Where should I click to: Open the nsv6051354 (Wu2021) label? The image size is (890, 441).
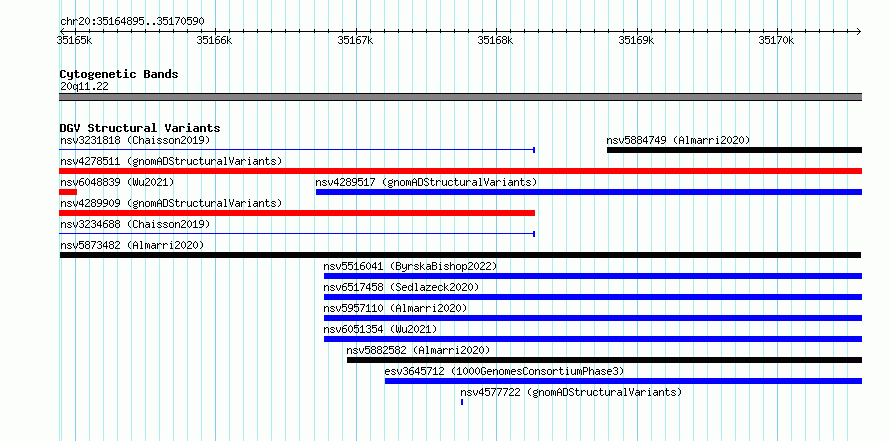point(380,329)
